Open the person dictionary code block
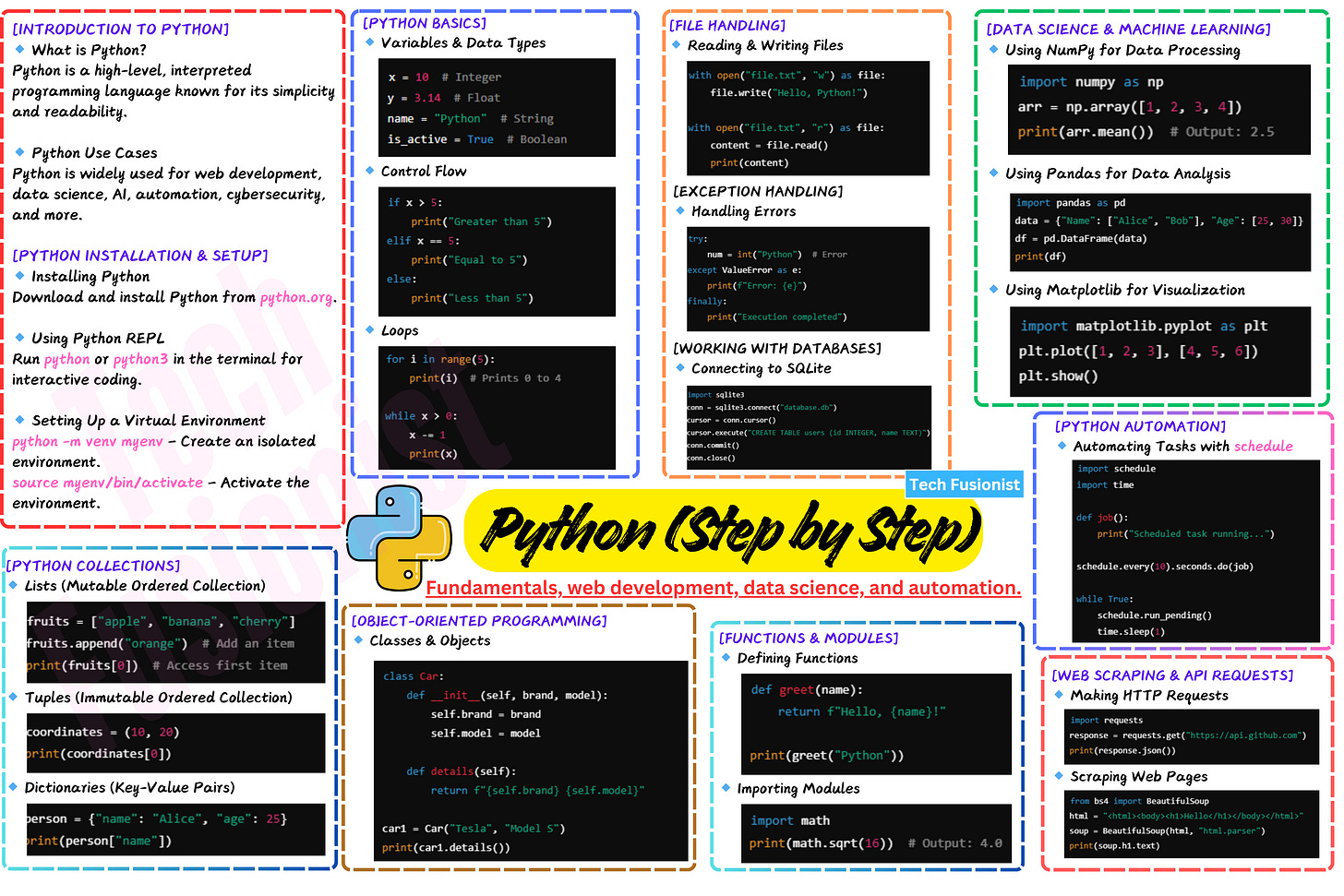Viewport: 1344px width, 896px height. click(175, 830)
